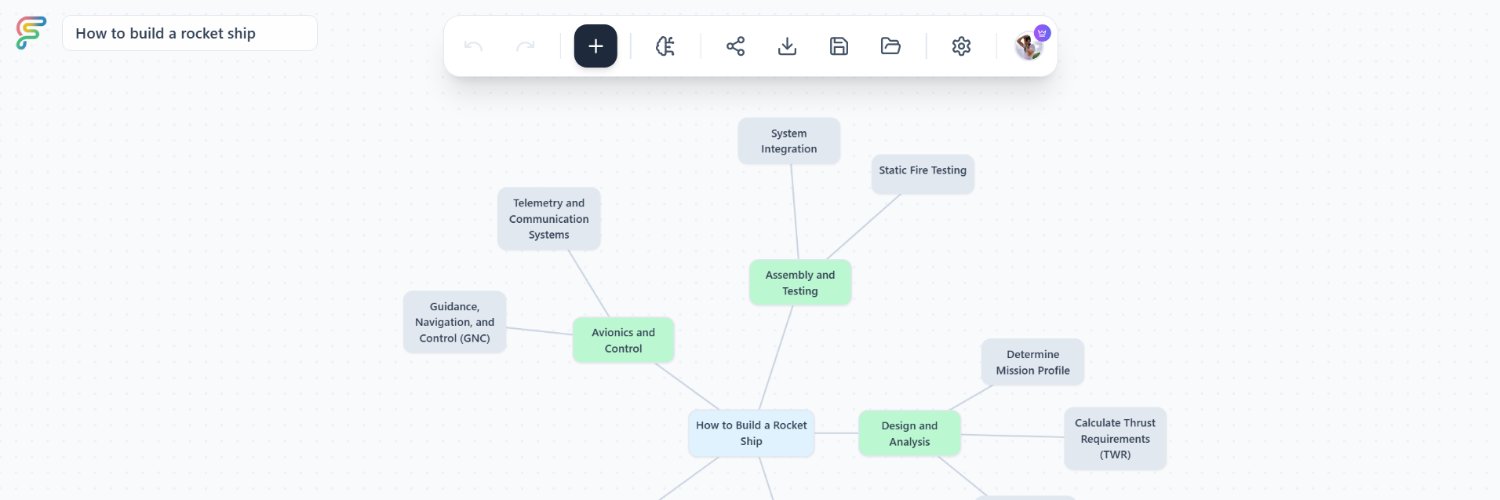Click the undo arrow icon
Image resolution: width=1500 pixels, height=500 pixels.
474,46
